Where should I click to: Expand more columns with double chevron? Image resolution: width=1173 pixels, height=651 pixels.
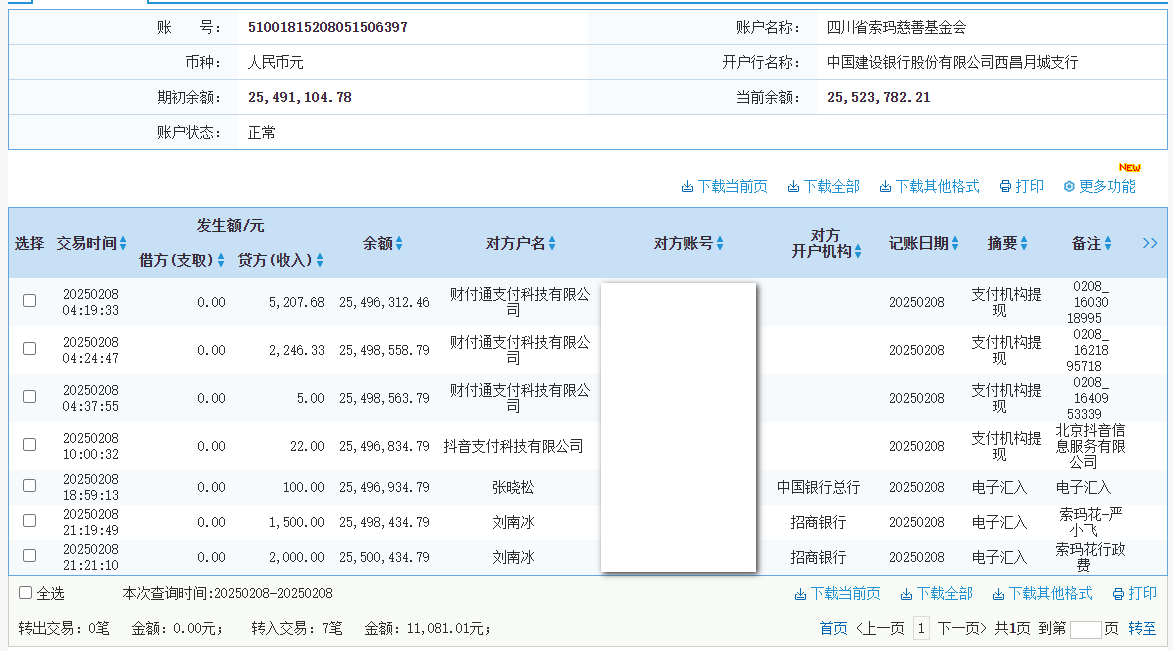(x=1150, y=243)
